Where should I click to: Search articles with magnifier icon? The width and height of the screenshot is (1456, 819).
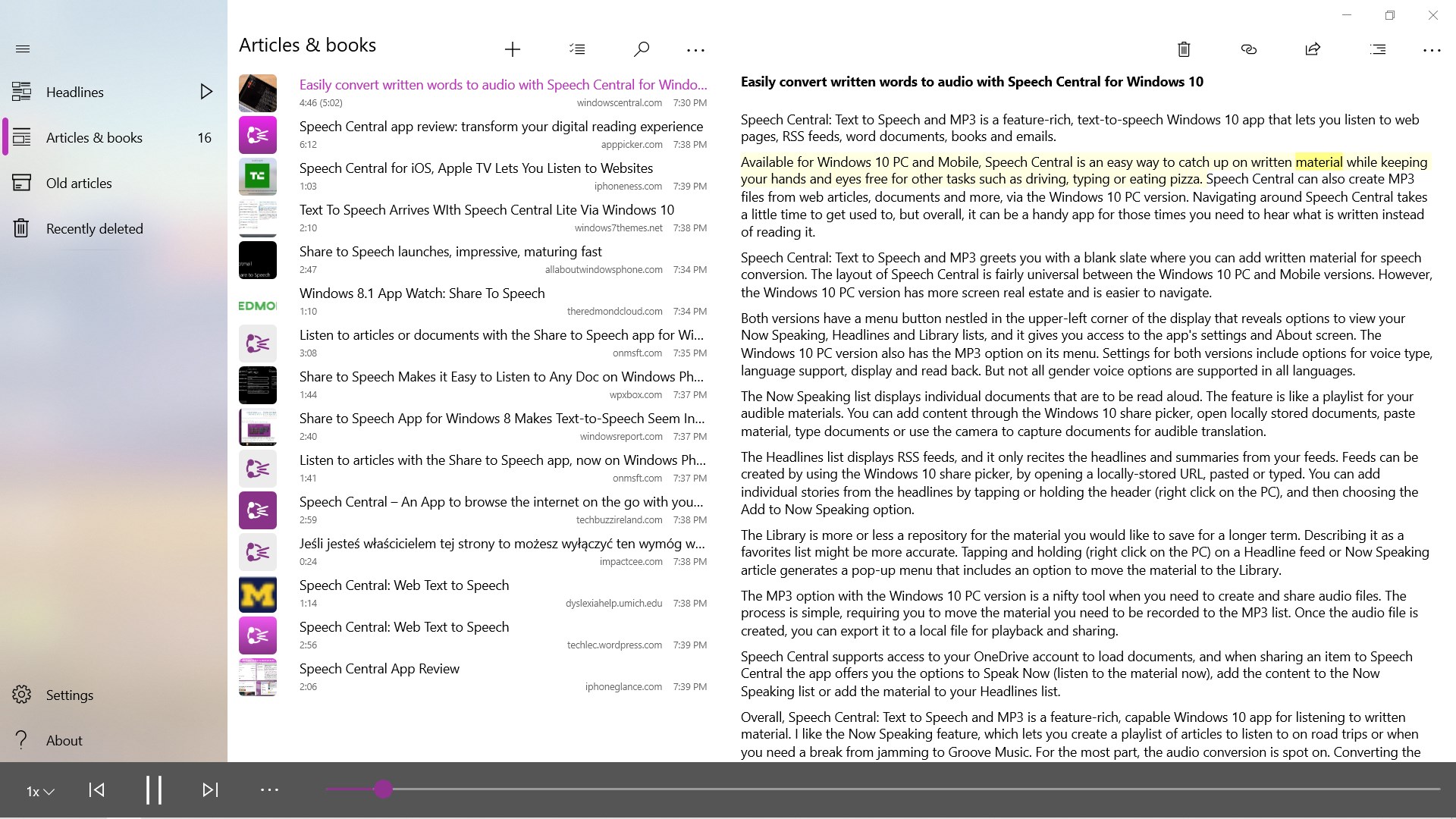click(641, 49)
